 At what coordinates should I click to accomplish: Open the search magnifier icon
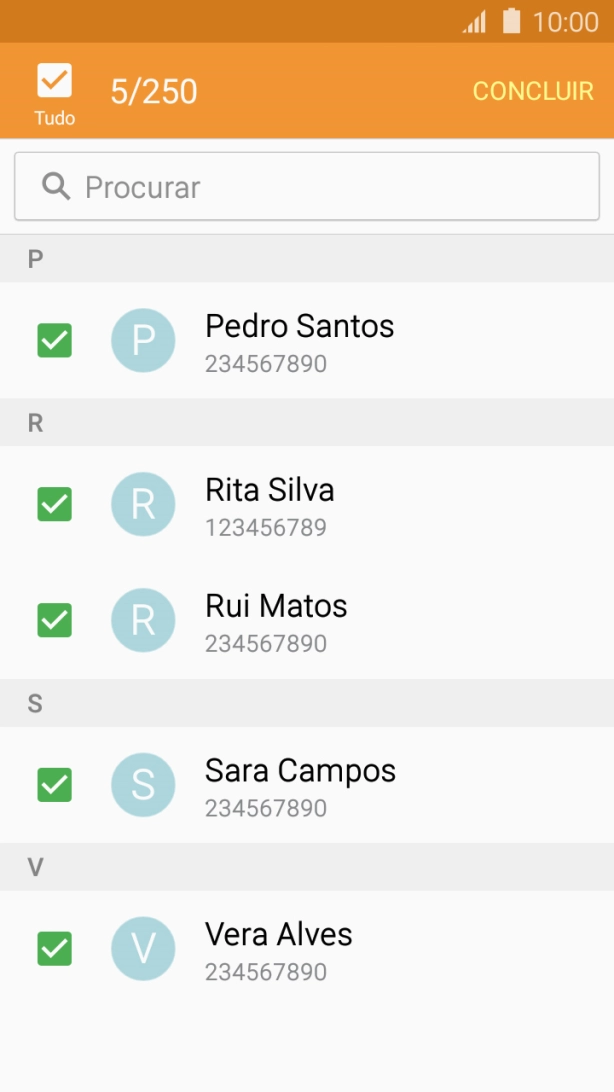55,186
